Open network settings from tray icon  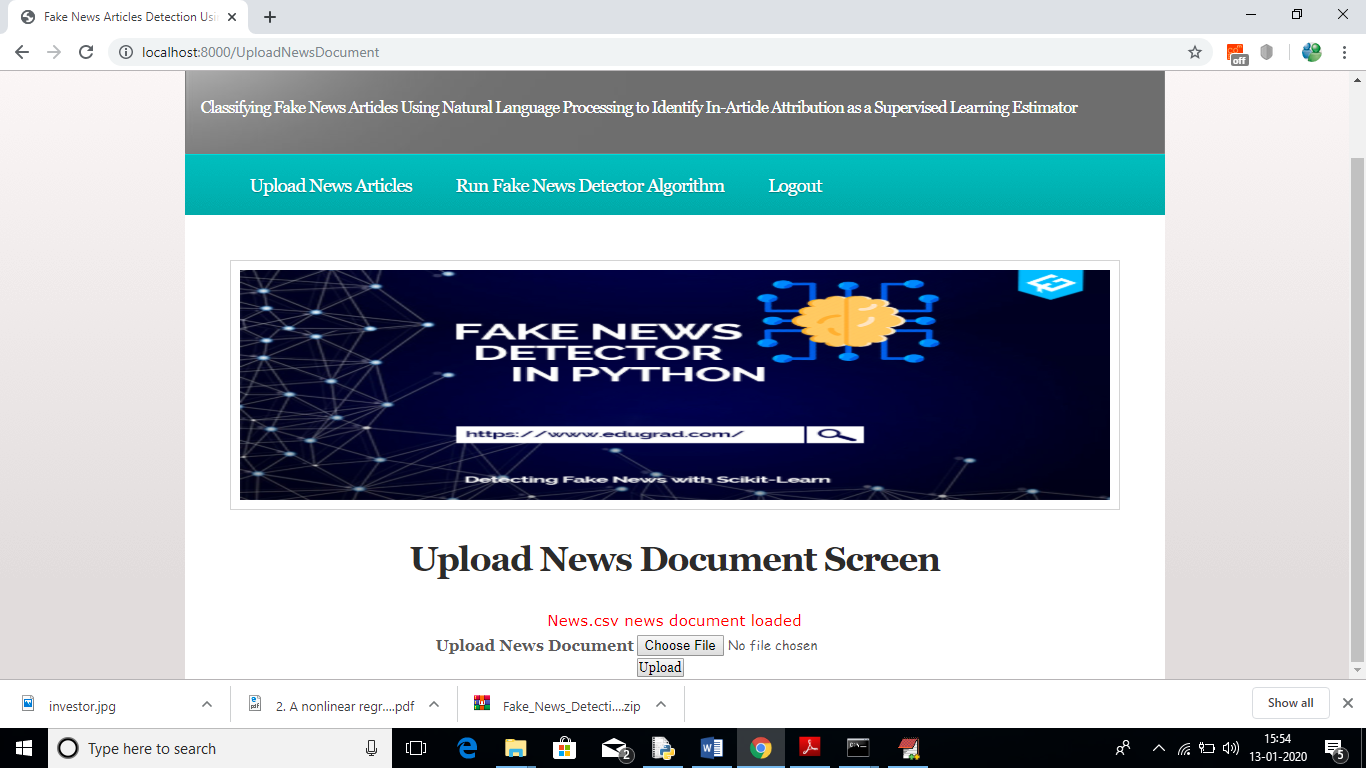1184,748
